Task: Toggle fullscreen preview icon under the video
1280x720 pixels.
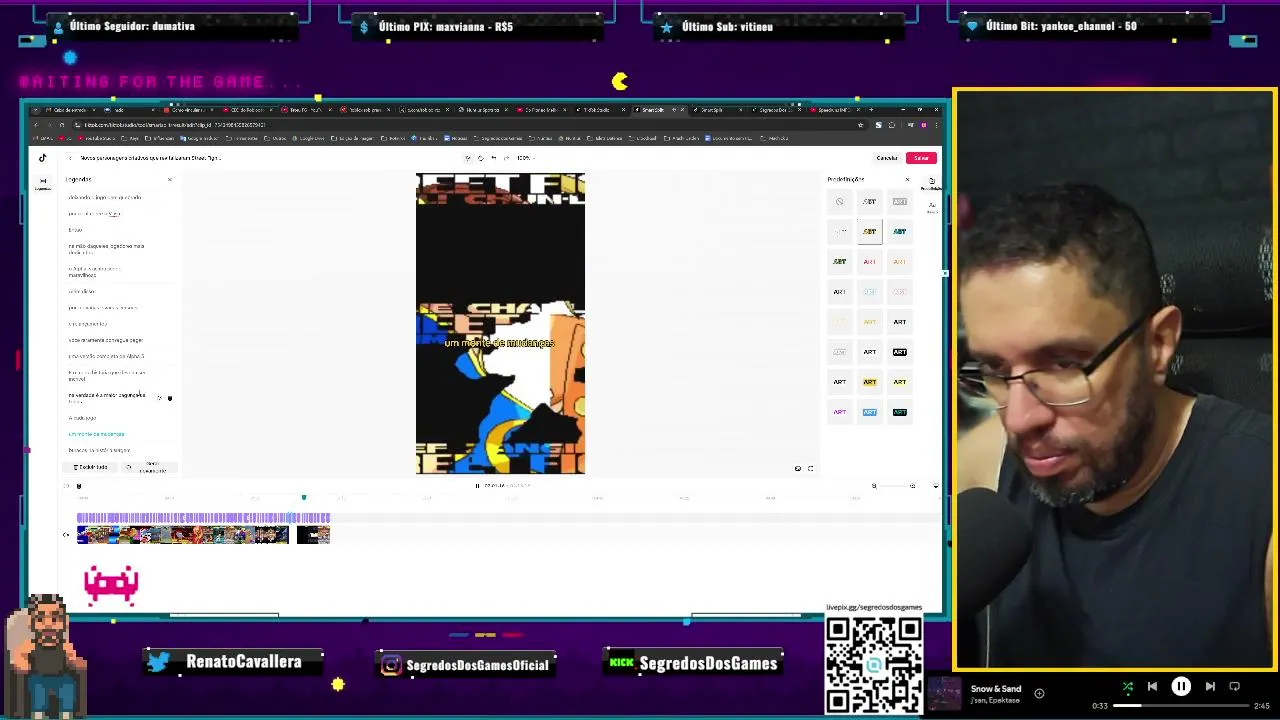Action: coord(810,468)
